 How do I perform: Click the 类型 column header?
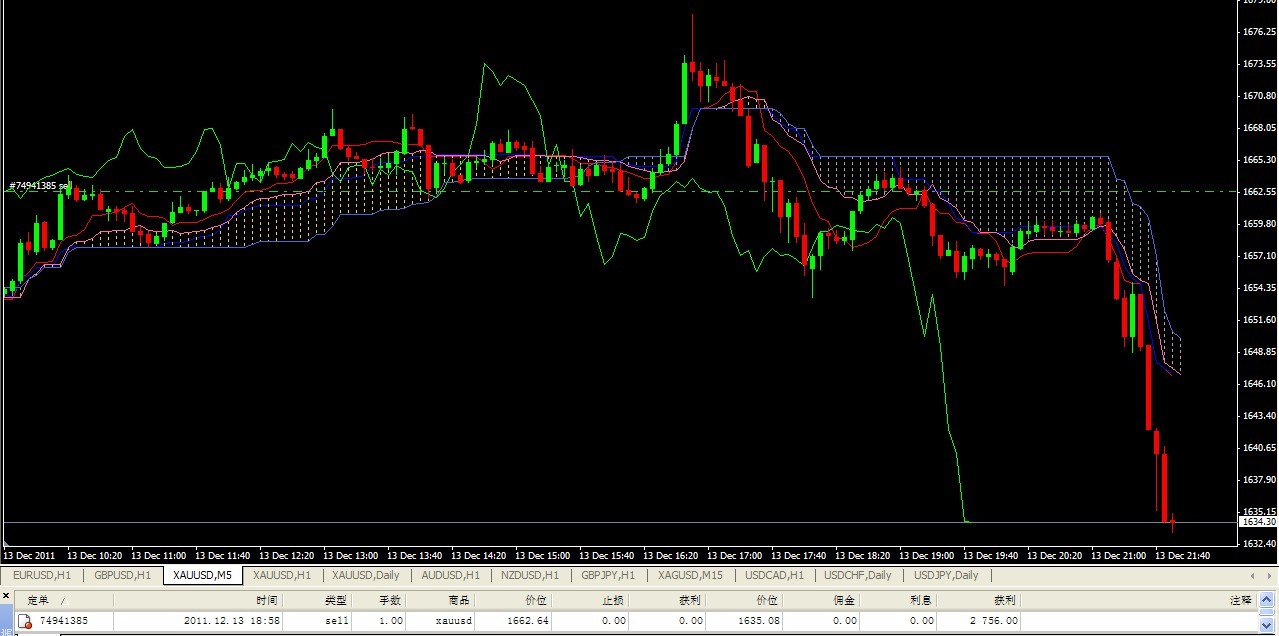[336, 600]
